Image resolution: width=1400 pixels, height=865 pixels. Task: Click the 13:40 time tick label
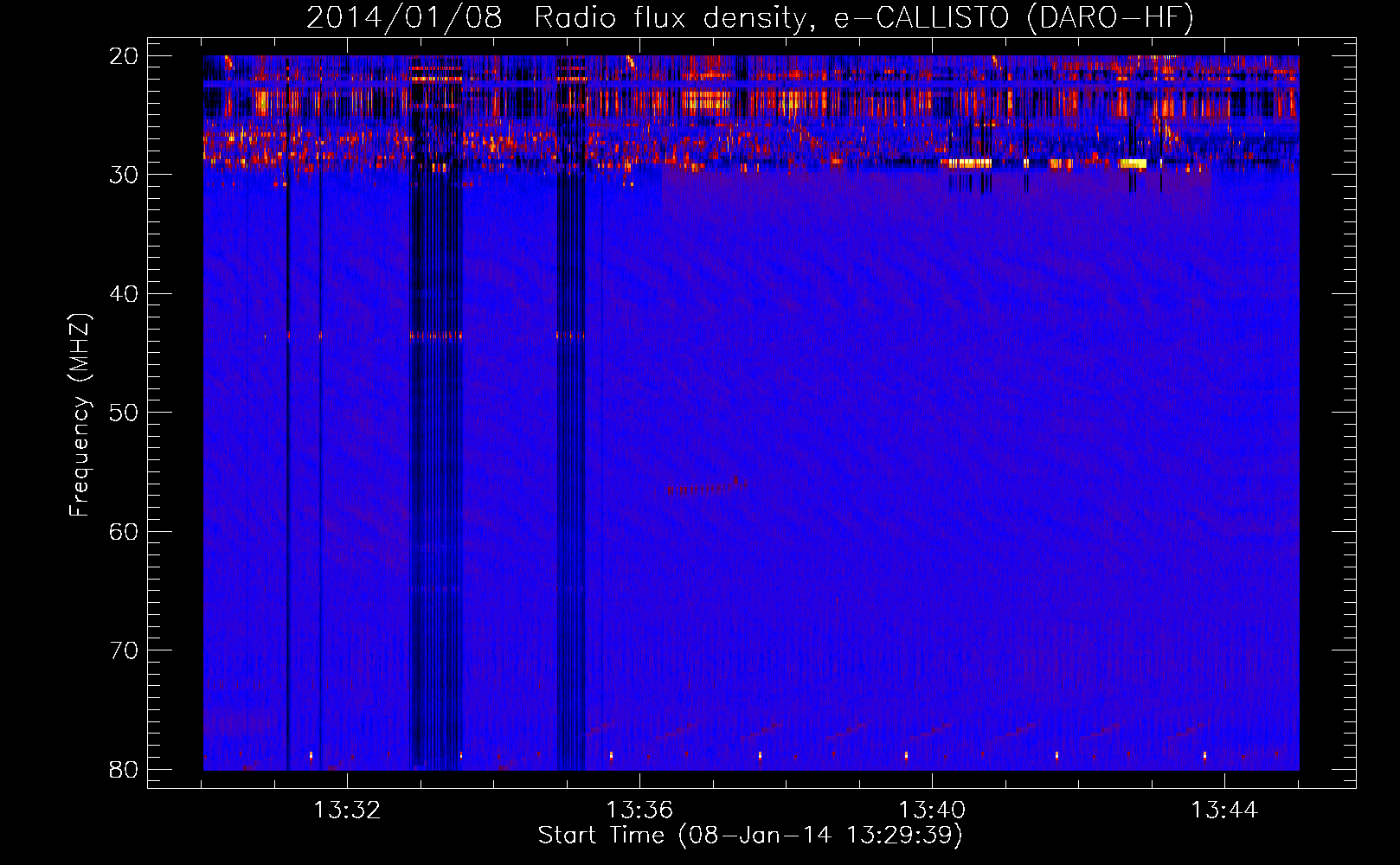pyautogui.click(x=932, y=811)
